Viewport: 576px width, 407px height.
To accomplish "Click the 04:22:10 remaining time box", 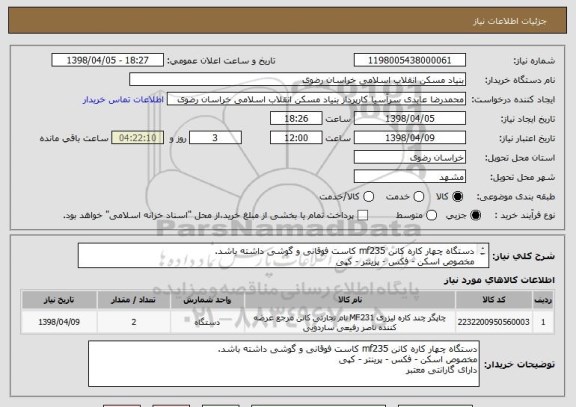I will tap(138, 138).
